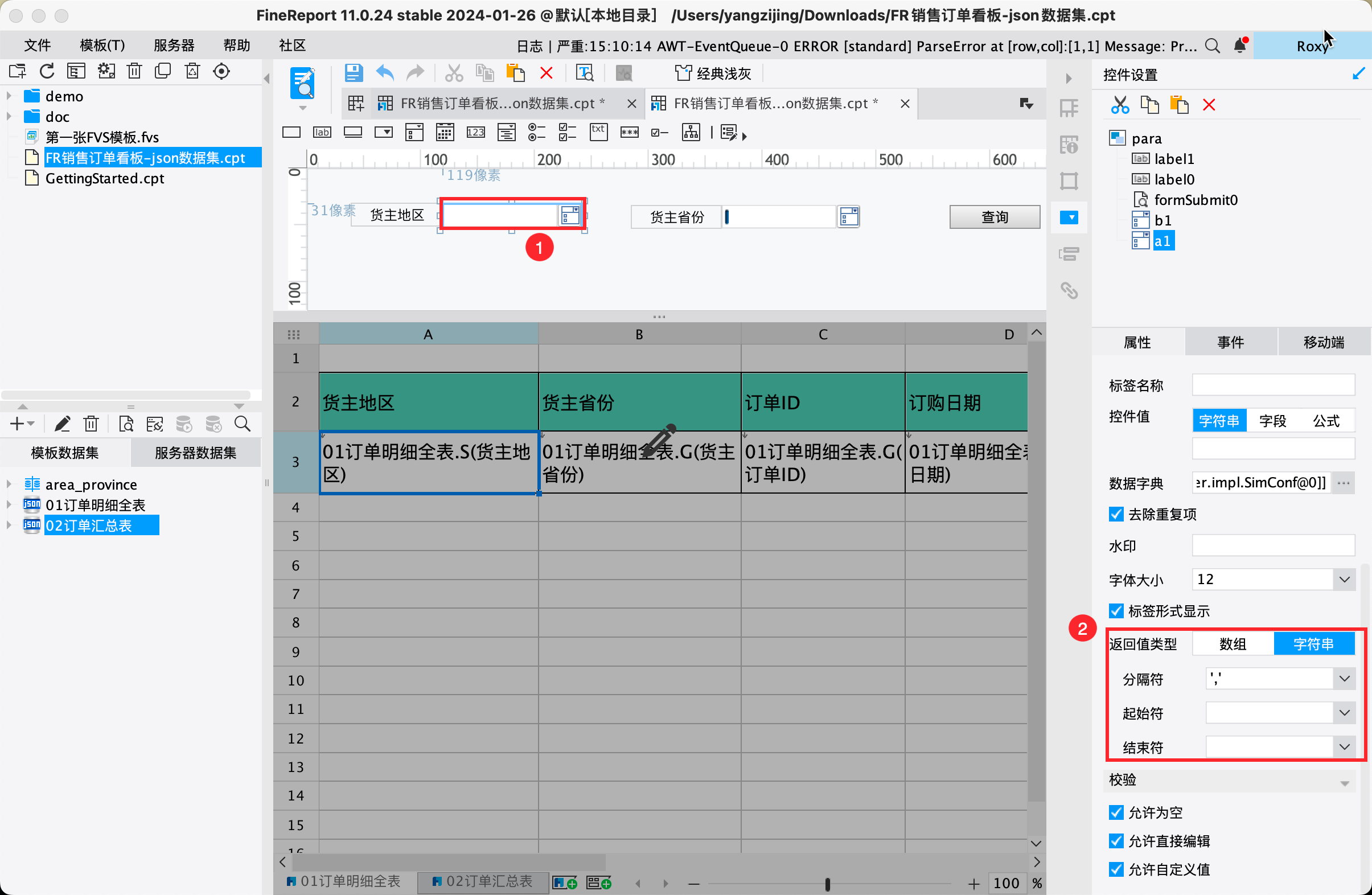Open the 分隔符 dropdown arrow
The image size is (1372, 895).
click(x=1344, y=679)
